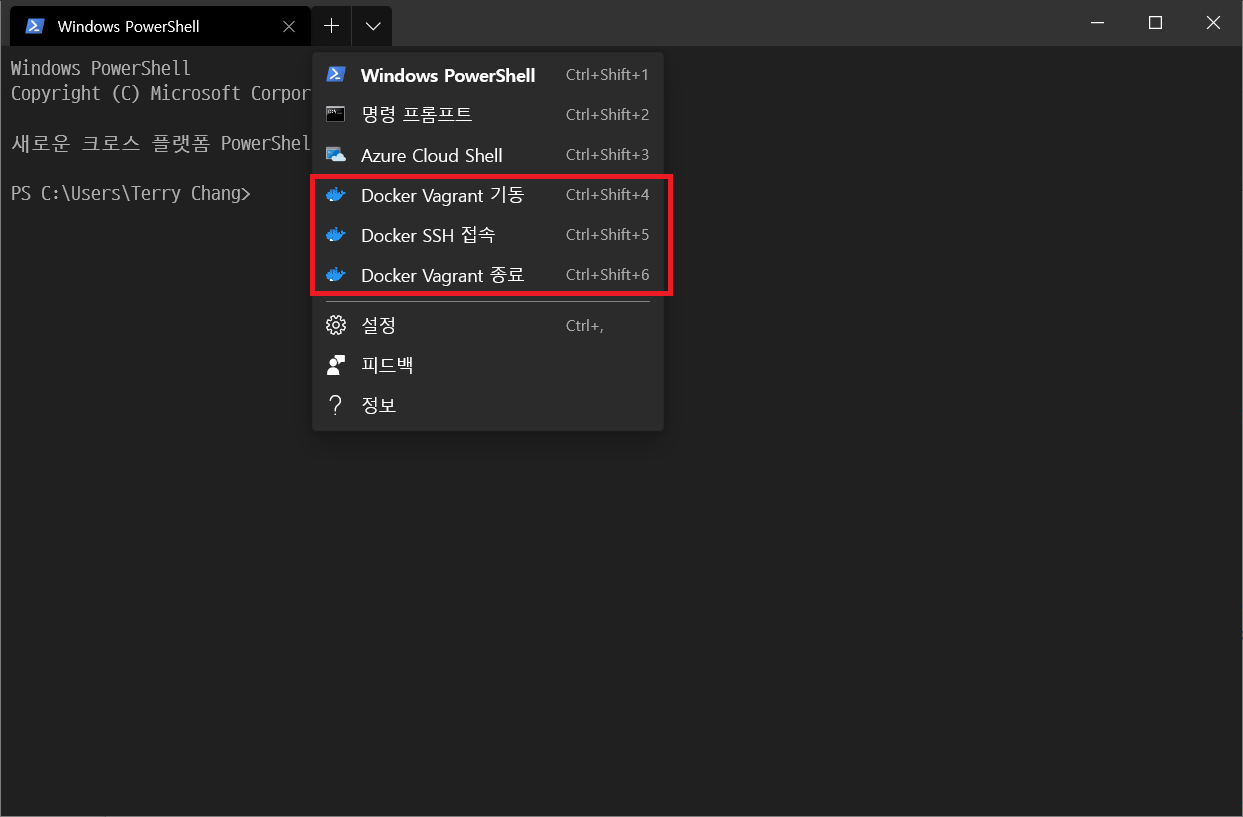Close the Windows PowerShell tab
Screen dimensions: 1243x817
(289, 26)
